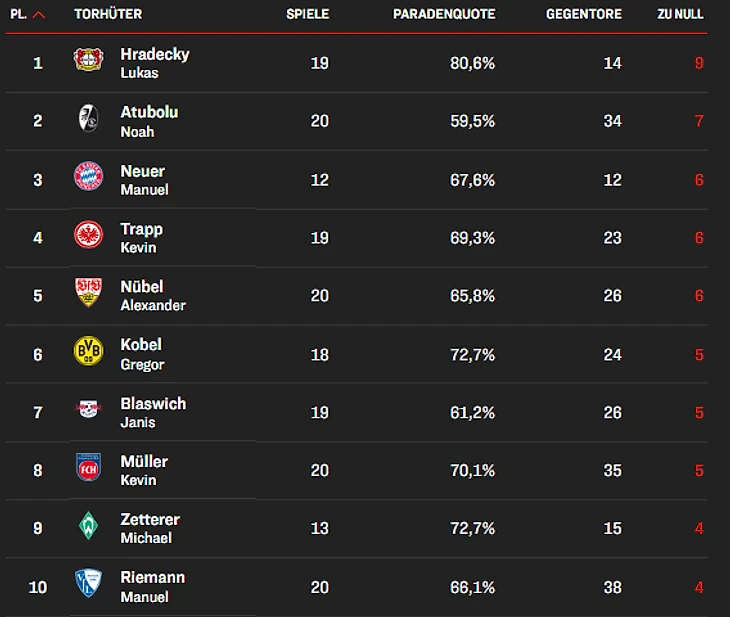
Task: Click the VfL Bochum club logo
Action: coord(88,583)
